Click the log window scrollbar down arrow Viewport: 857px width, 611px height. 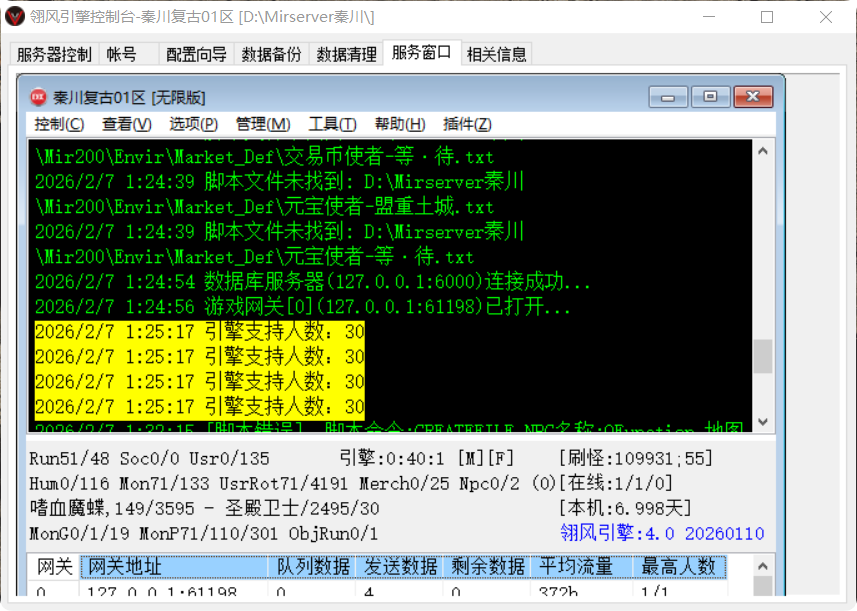[x=761, y=421]
